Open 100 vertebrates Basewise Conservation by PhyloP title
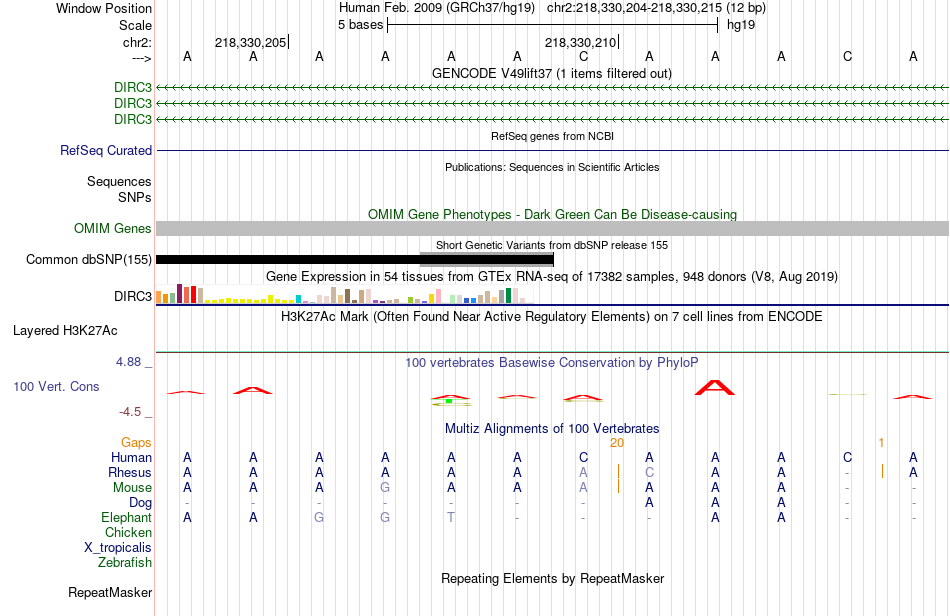 click(552, 362)
